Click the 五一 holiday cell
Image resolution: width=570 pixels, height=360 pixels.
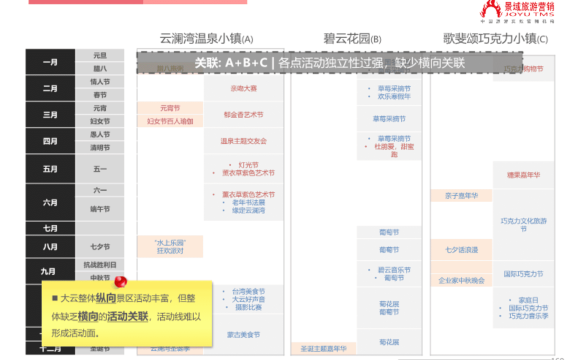point(100,169)
